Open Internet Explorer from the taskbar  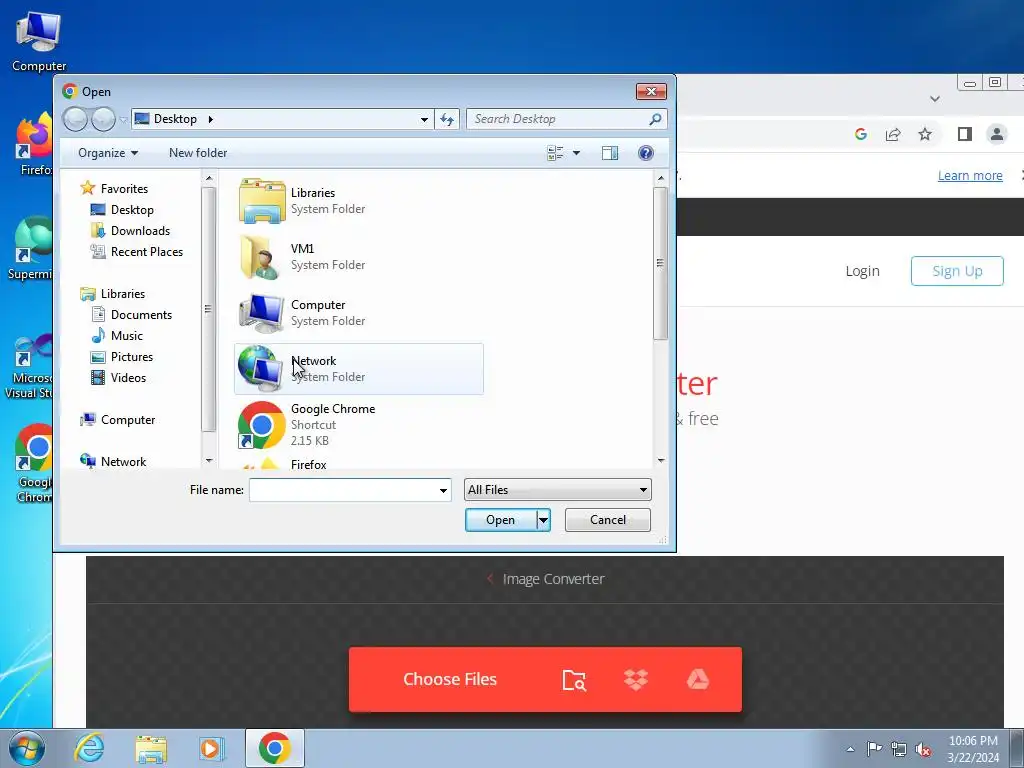click(x=89, y=748)
